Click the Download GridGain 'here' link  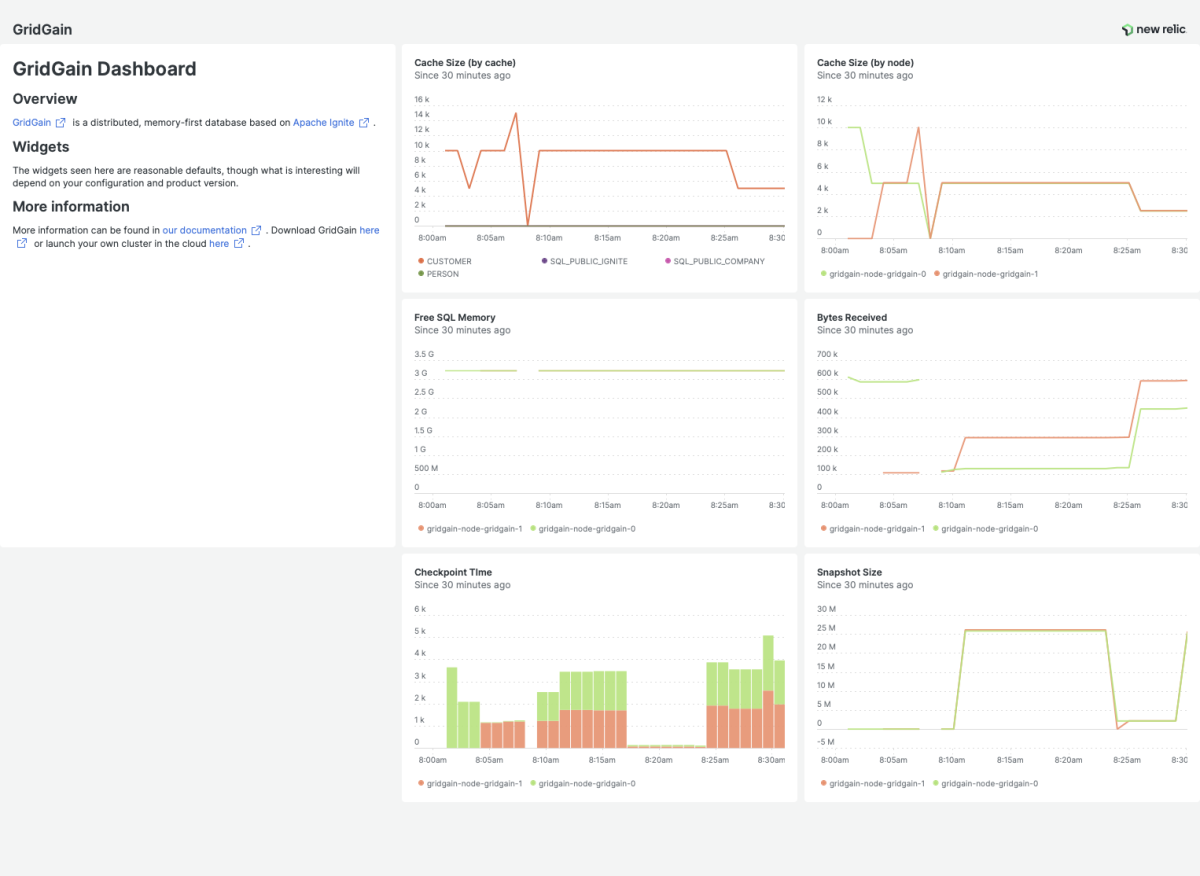click(369, 230)
